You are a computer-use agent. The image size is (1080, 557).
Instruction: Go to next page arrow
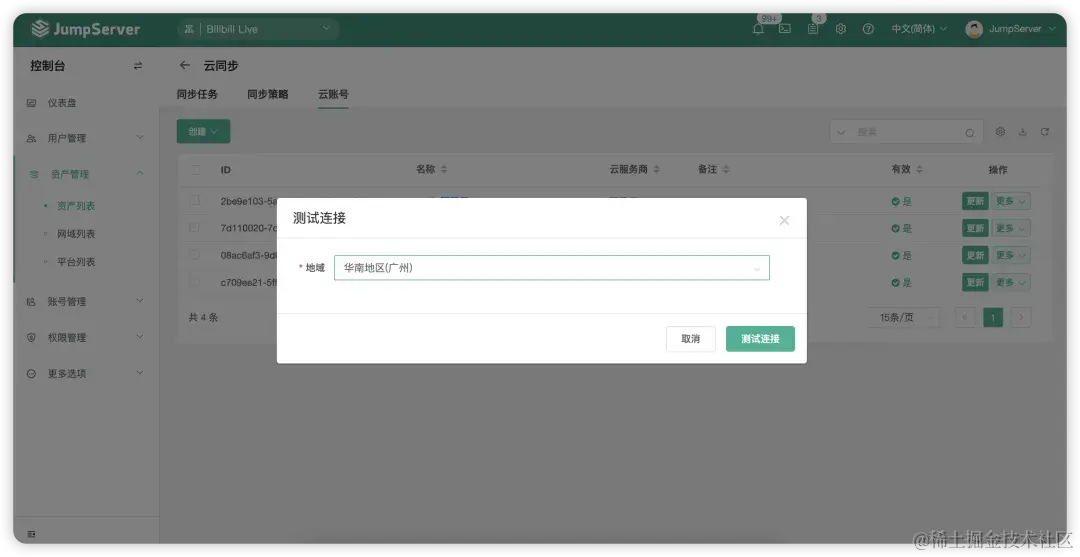click(x=1021, y=317)
